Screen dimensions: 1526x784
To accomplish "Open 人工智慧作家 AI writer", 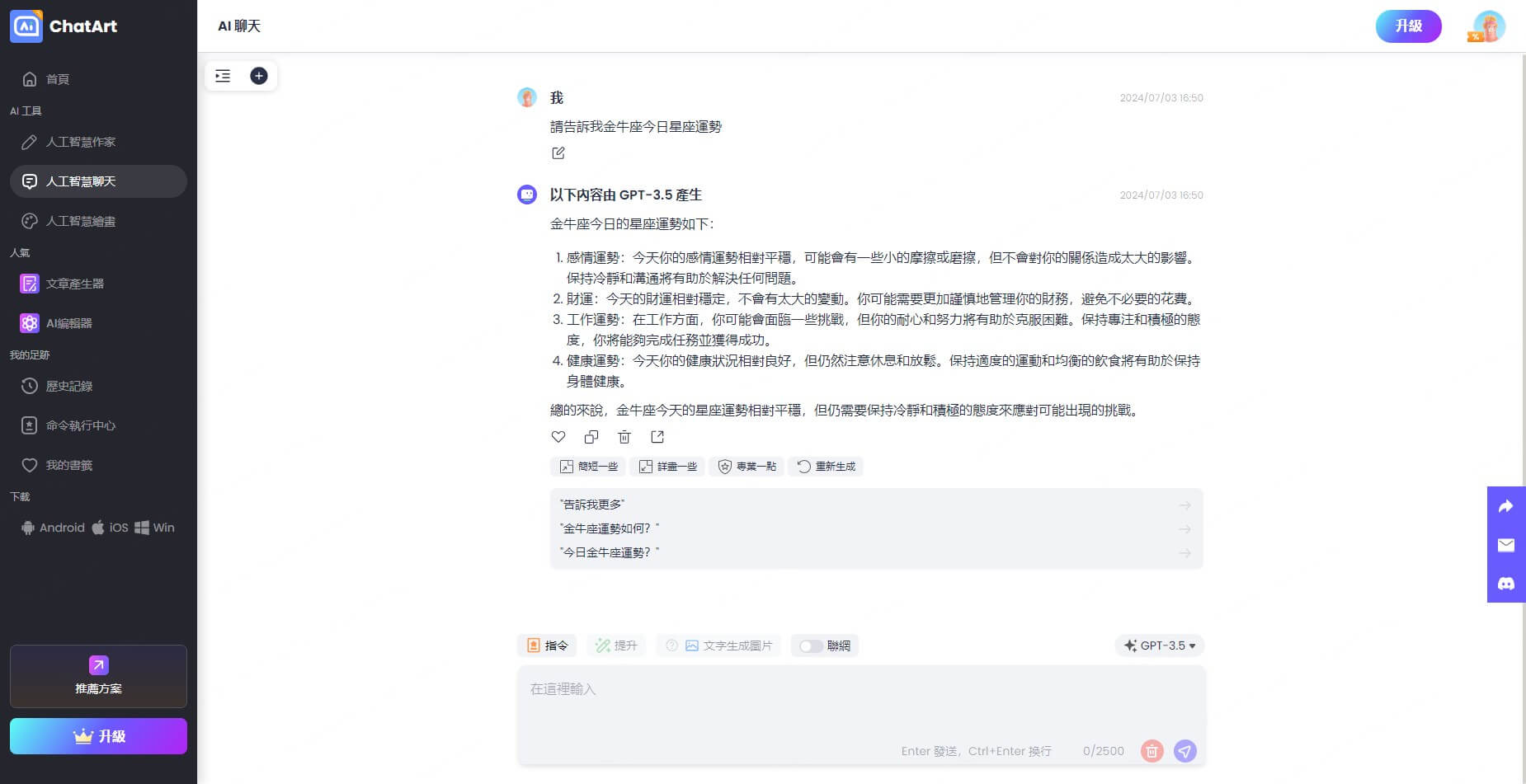I will 98,142.
